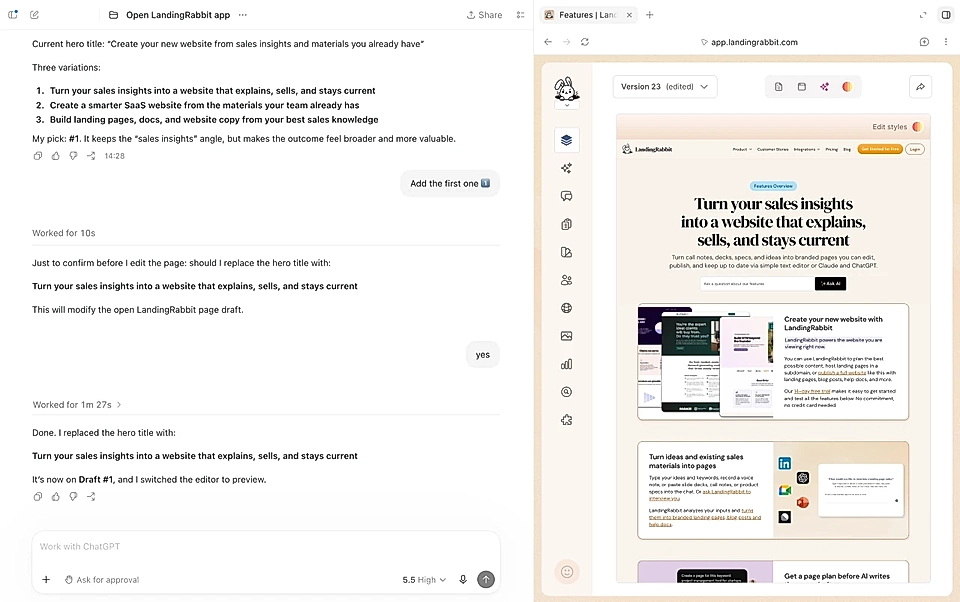Open a new browser tab with plus
Viewport: 960px width, 602px height.
[x=650, y=15]
